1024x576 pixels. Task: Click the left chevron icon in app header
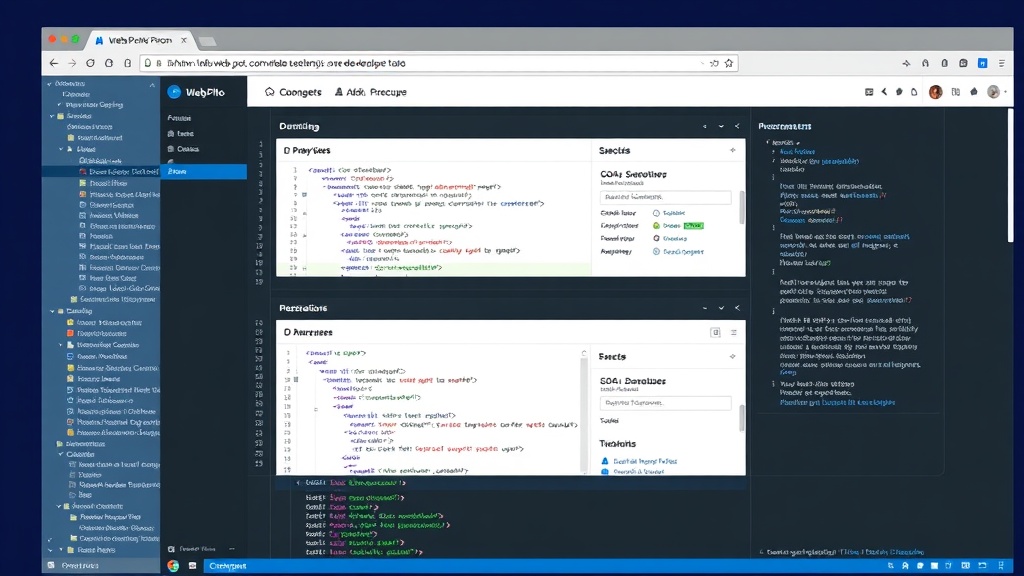pos(884,92)
